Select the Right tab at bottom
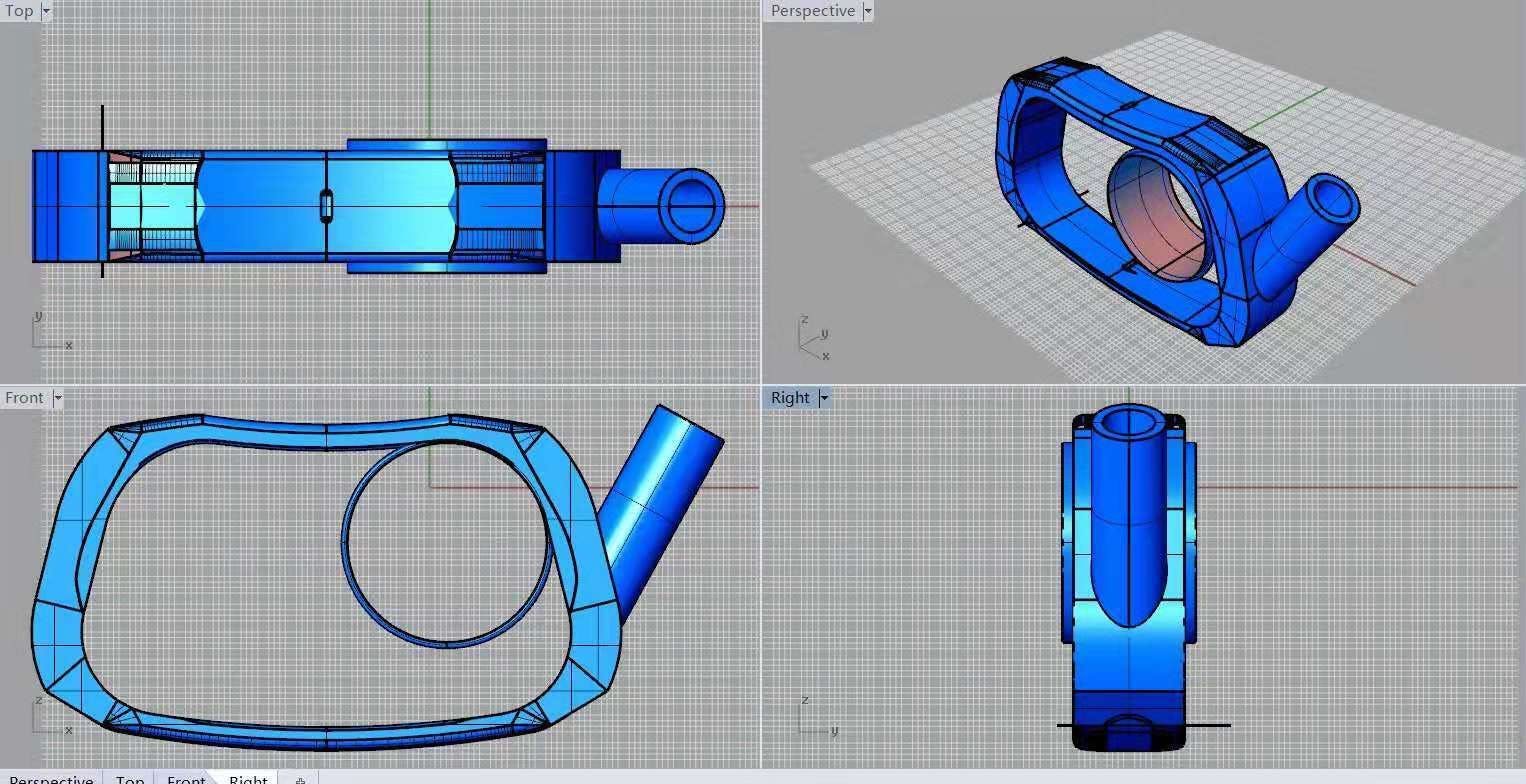 [248, 778]
